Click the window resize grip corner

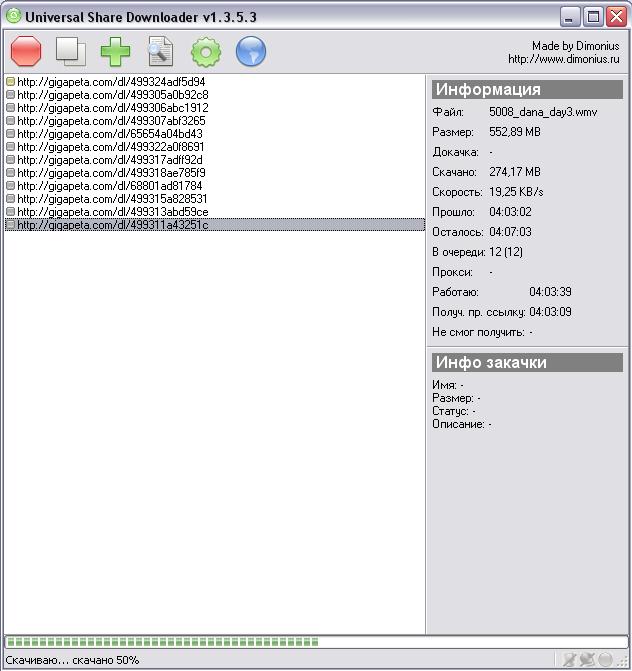pyautogui.click(x=622, y=661)
